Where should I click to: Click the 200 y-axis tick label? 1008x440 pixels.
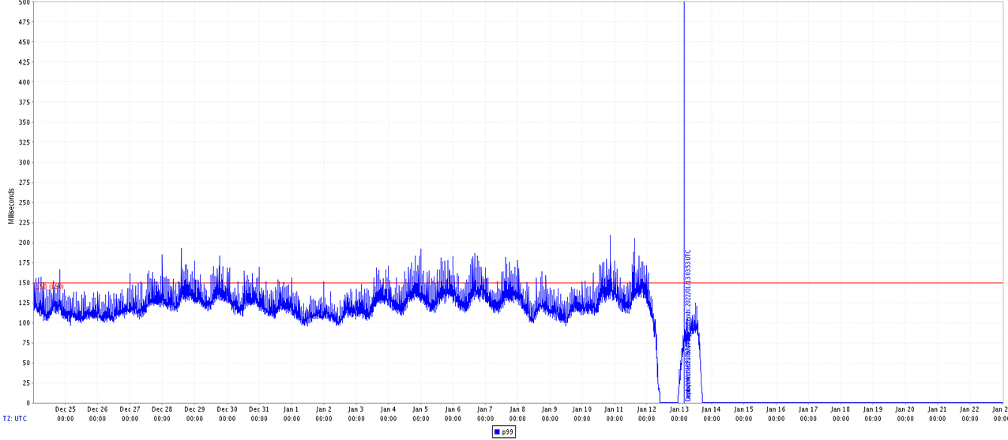24,243
